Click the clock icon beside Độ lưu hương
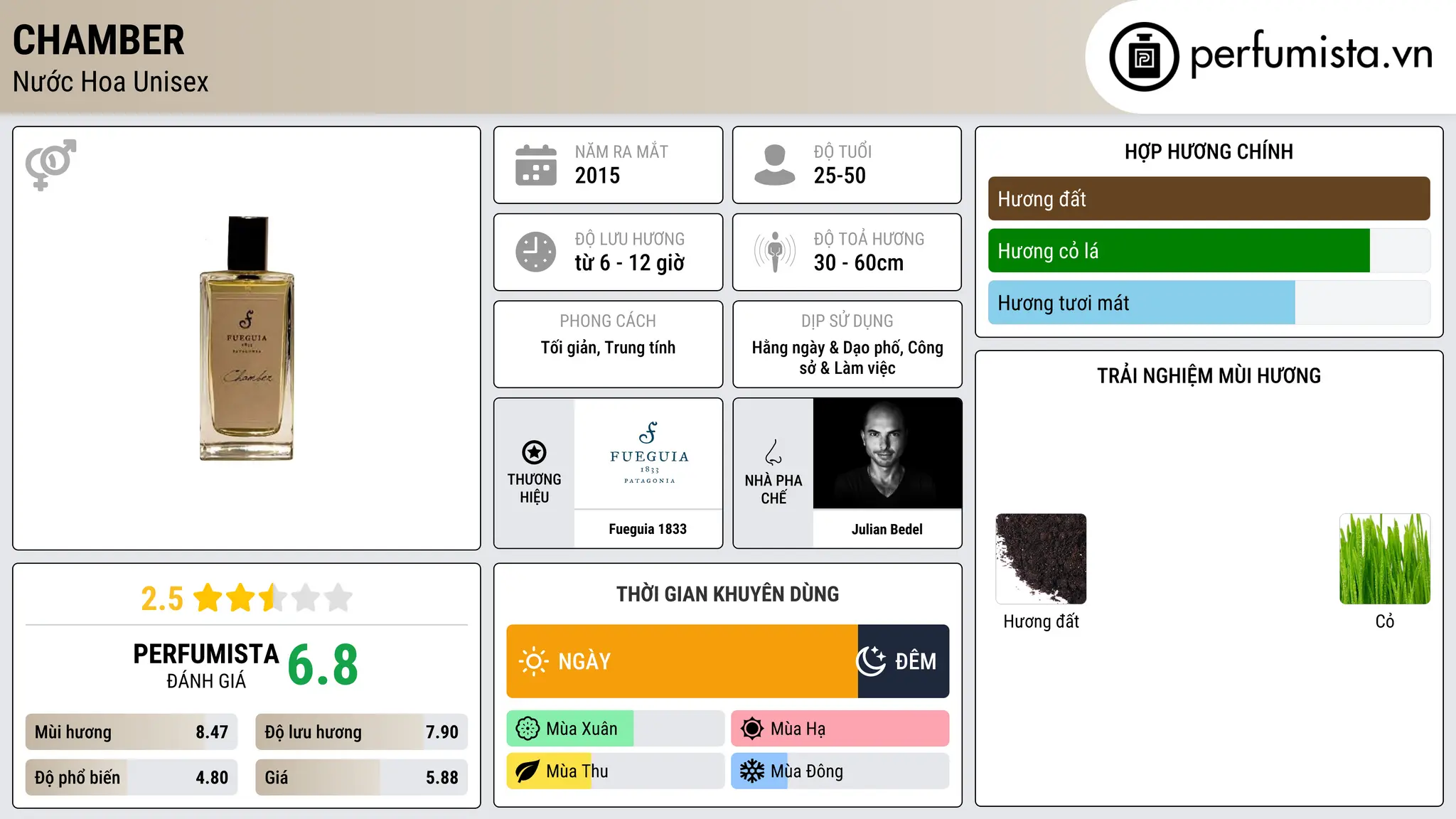The width and height of the screenshot is (1456, 819). [535, 252]
